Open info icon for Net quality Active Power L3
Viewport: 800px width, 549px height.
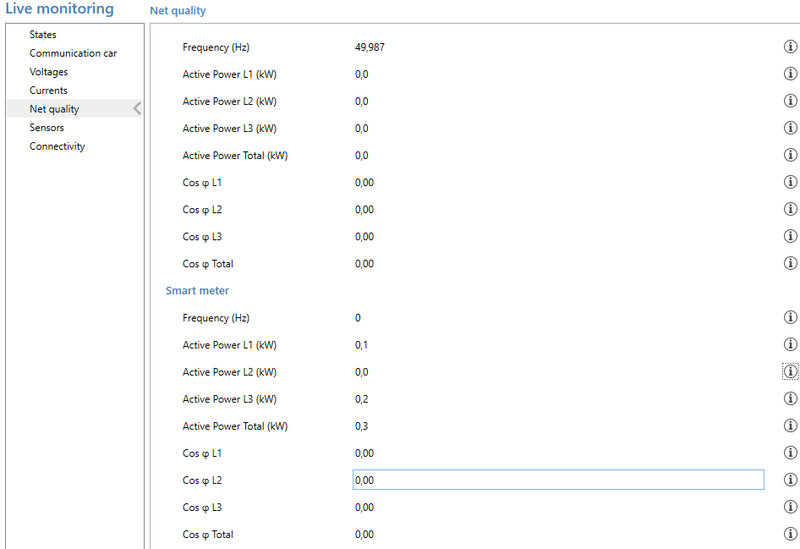coord(790,128)
